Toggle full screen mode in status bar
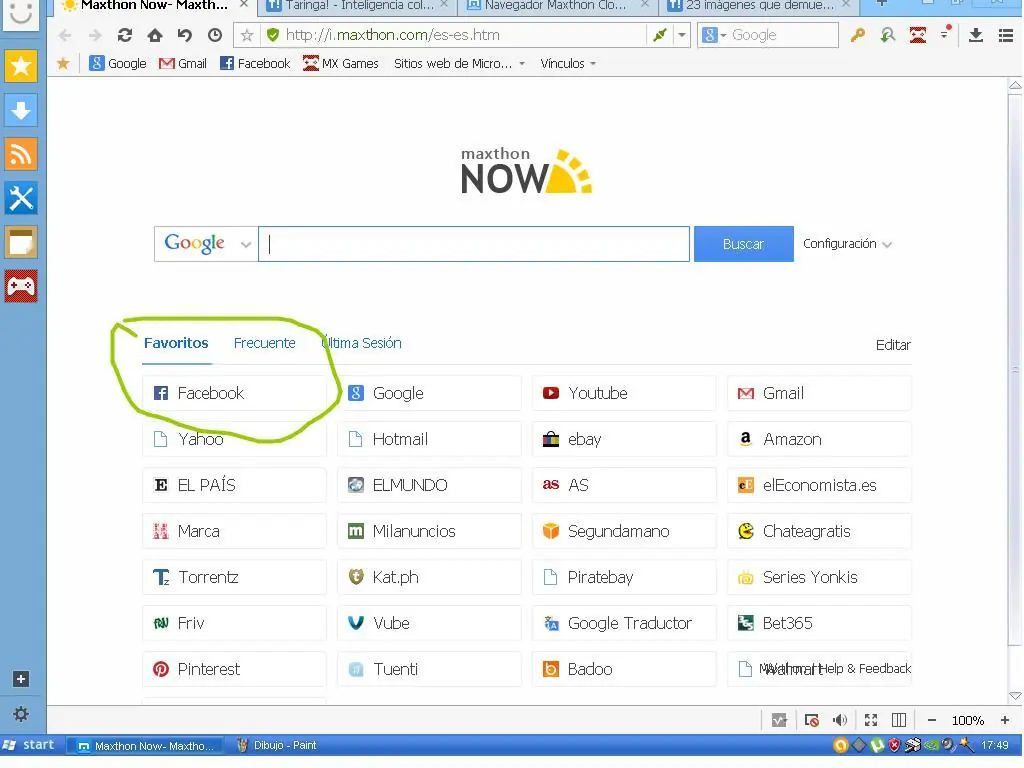 pyautogui.click(x=871, y=720)
